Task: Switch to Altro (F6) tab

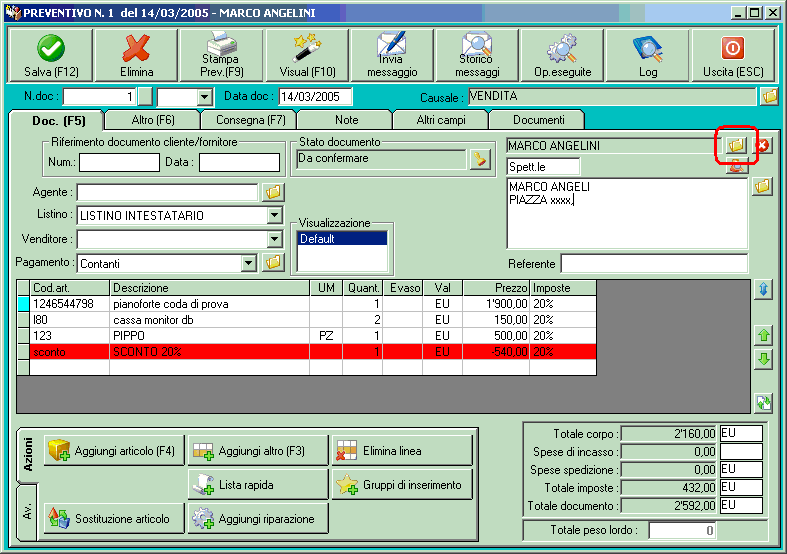Action: click(x=153, y=120)
